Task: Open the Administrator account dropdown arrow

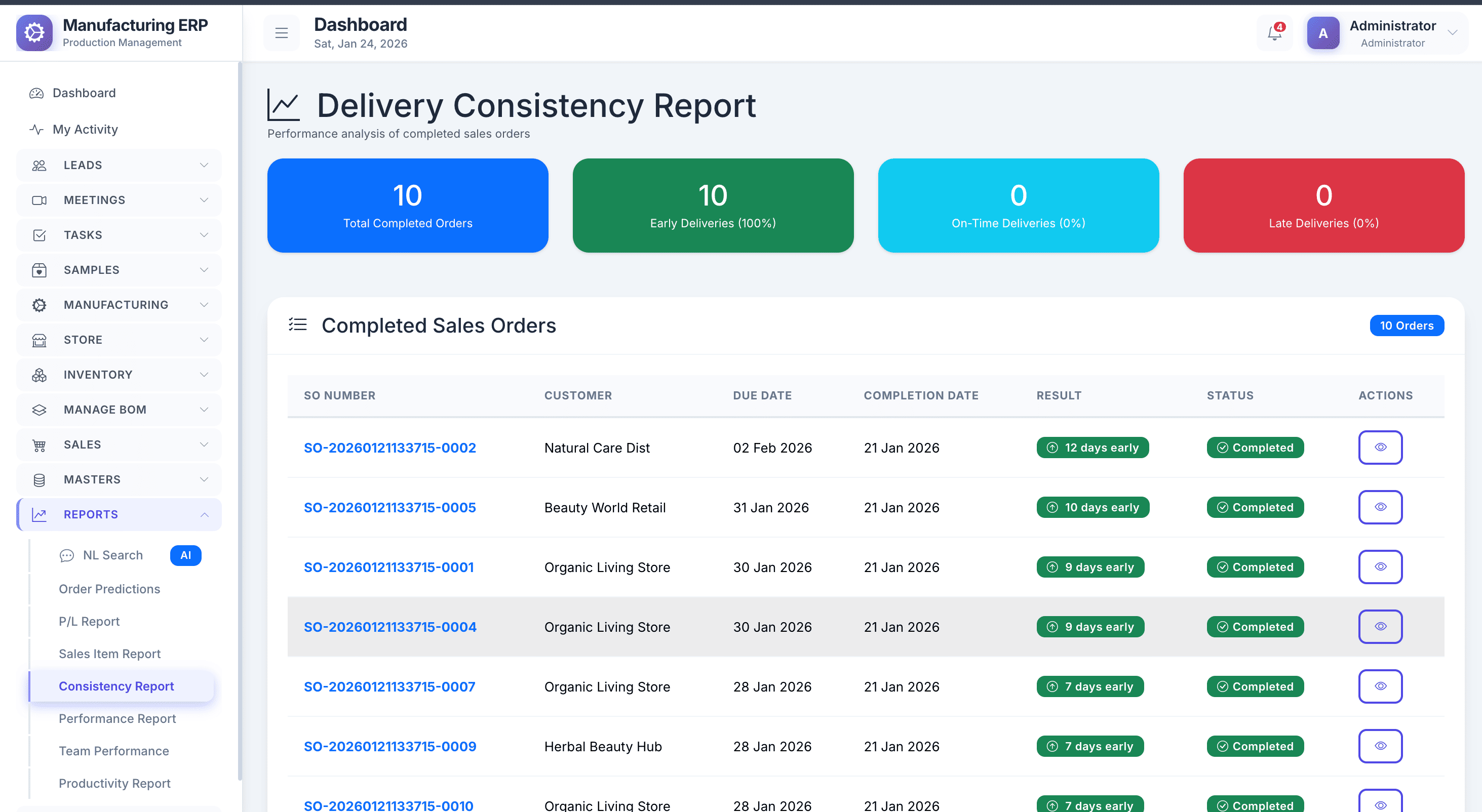Action: (x=1452, y=33)
